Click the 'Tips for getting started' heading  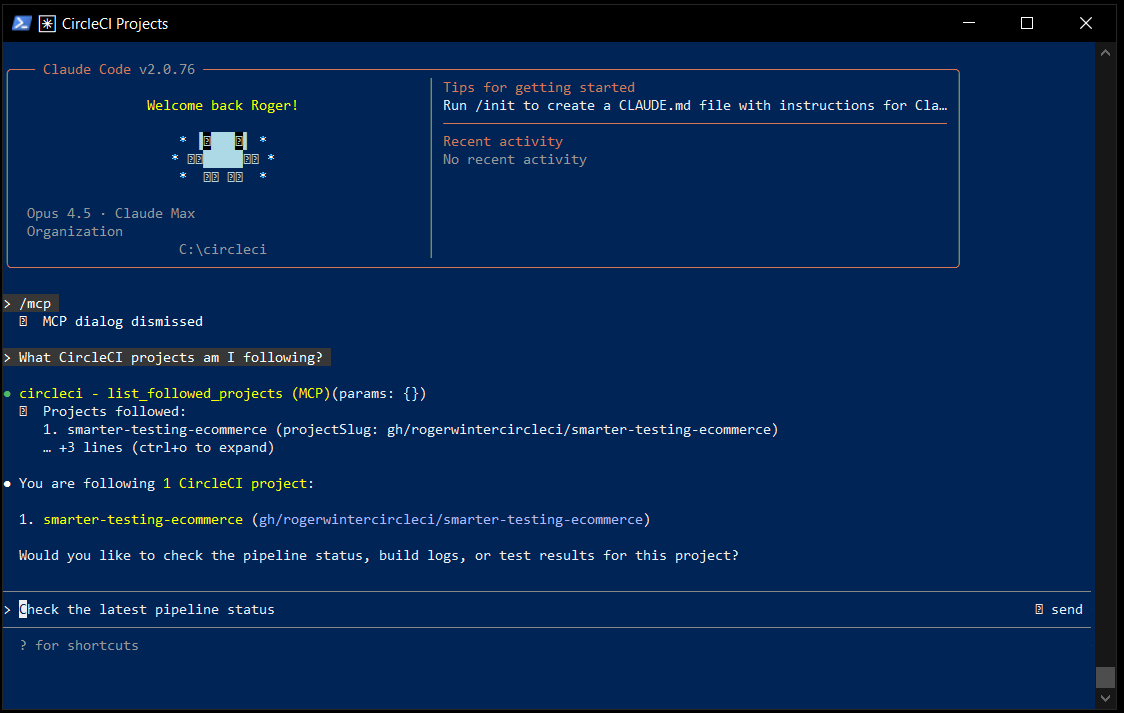point(539,87)
